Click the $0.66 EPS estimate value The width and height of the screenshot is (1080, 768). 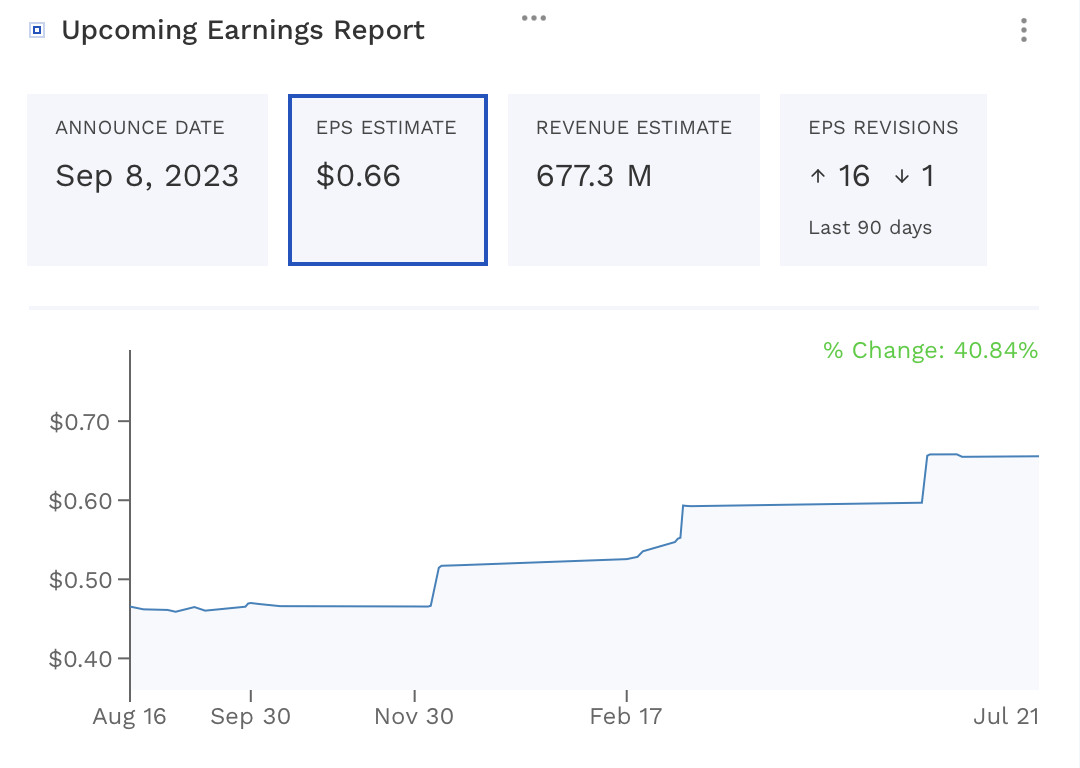point(358,177)
